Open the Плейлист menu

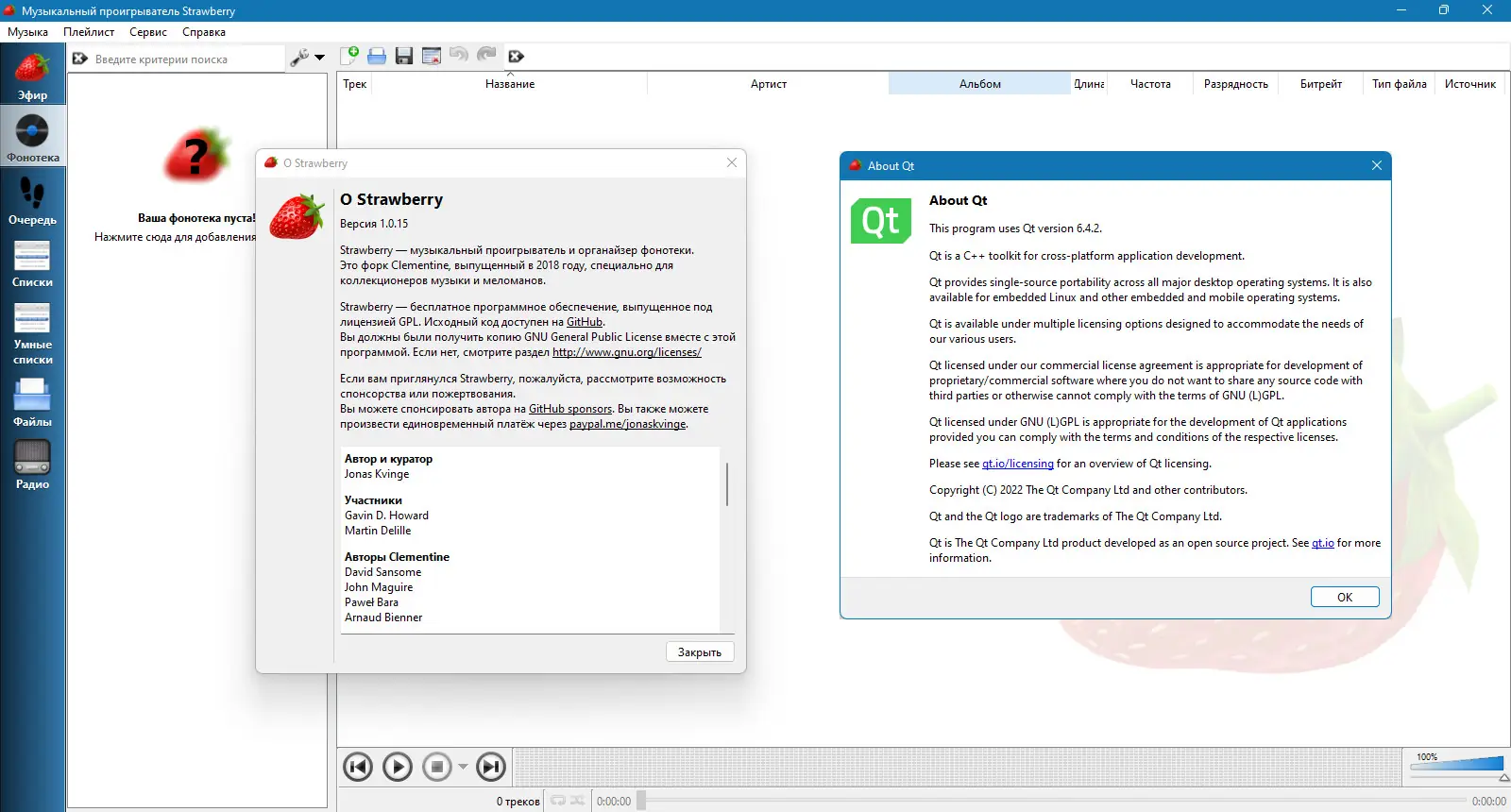click(x=89, y=32)
